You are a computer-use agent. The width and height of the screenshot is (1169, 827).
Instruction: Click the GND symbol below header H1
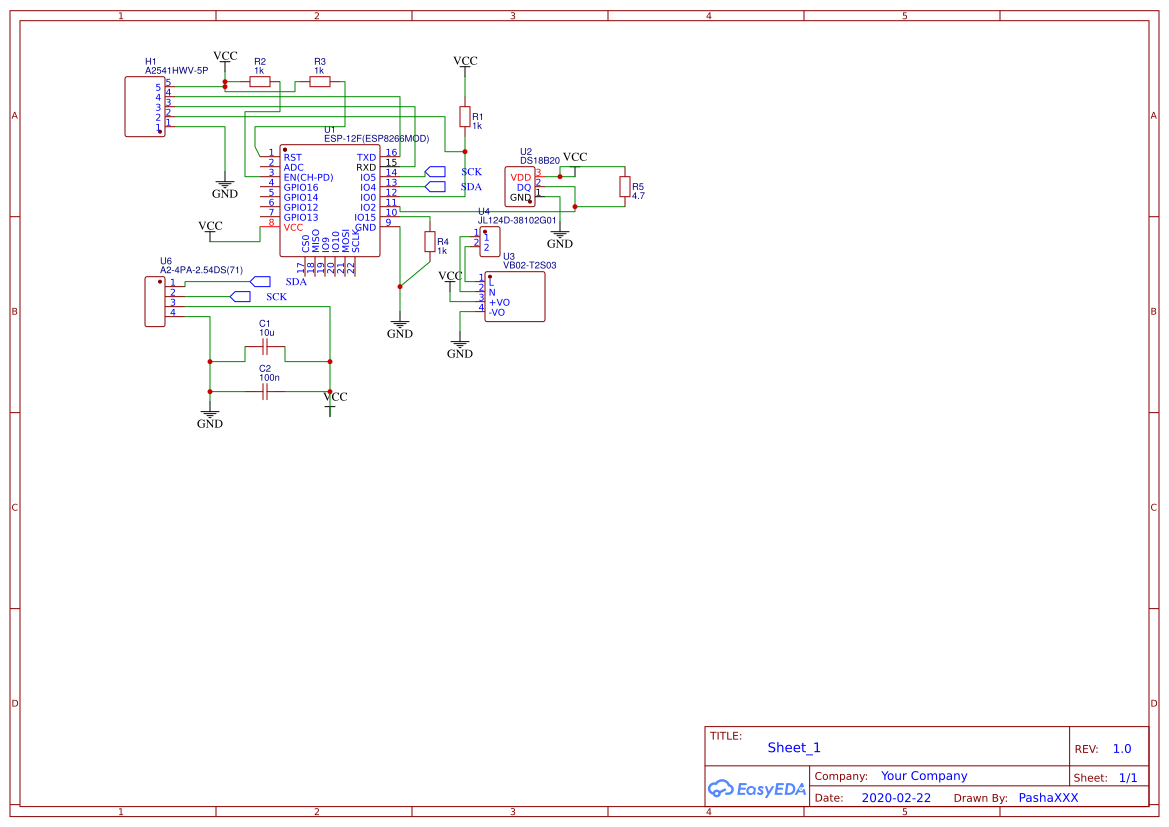225,185
